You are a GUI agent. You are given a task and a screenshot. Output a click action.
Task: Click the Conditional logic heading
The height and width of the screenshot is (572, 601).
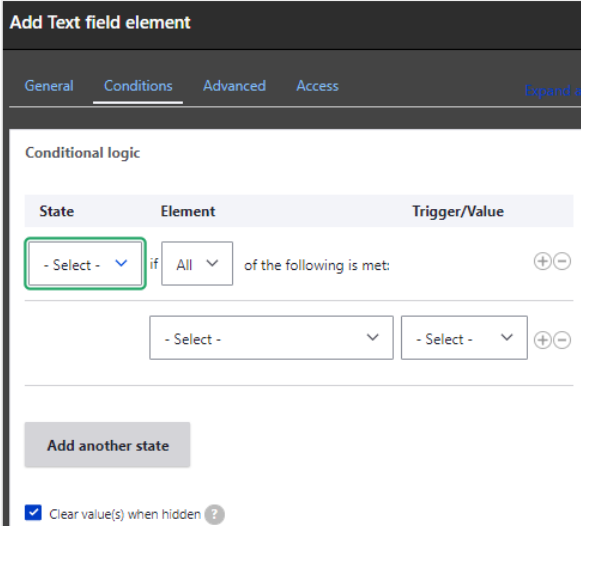tap(82, 153)
